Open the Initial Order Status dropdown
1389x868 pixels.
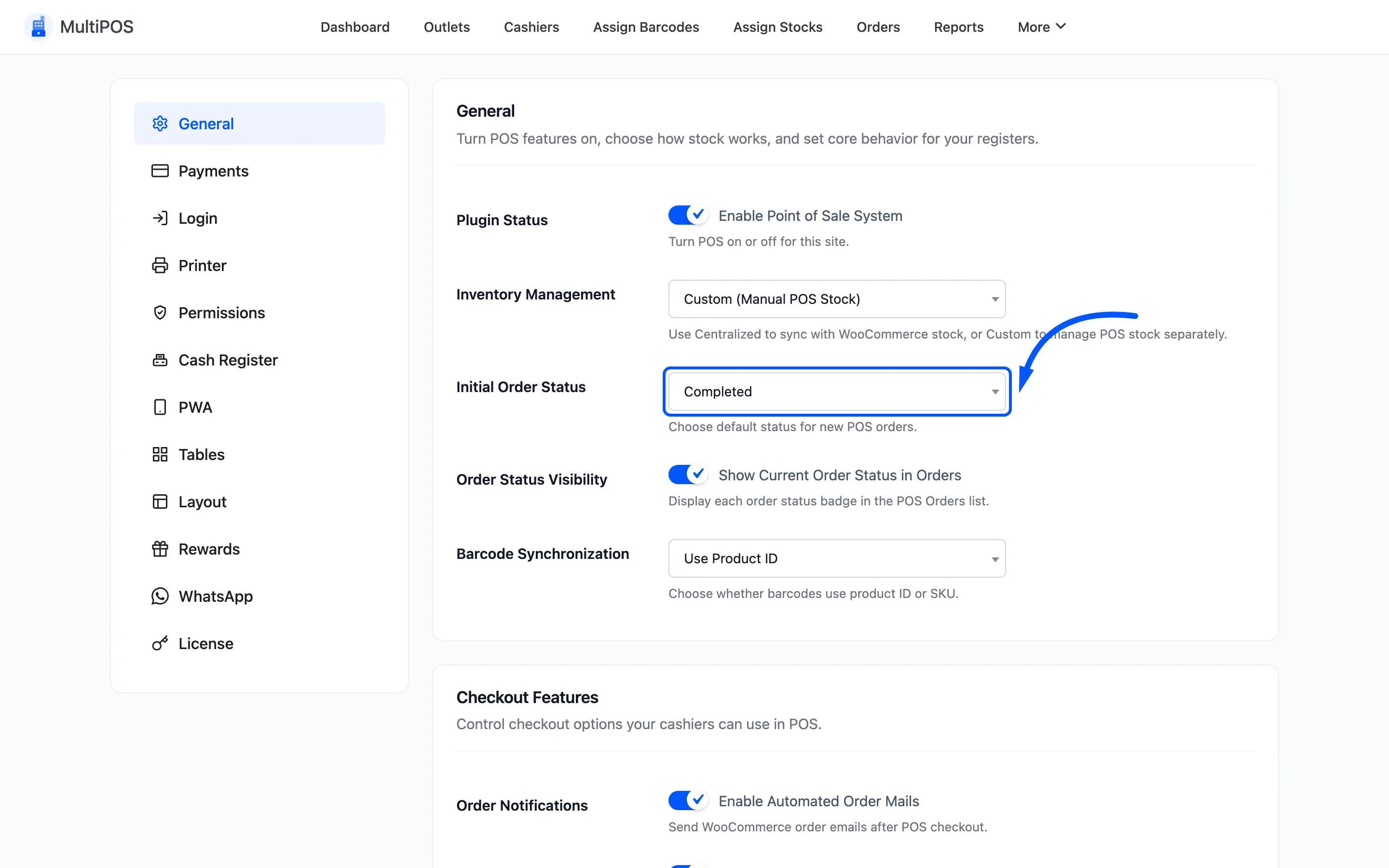tap(837, 392)
